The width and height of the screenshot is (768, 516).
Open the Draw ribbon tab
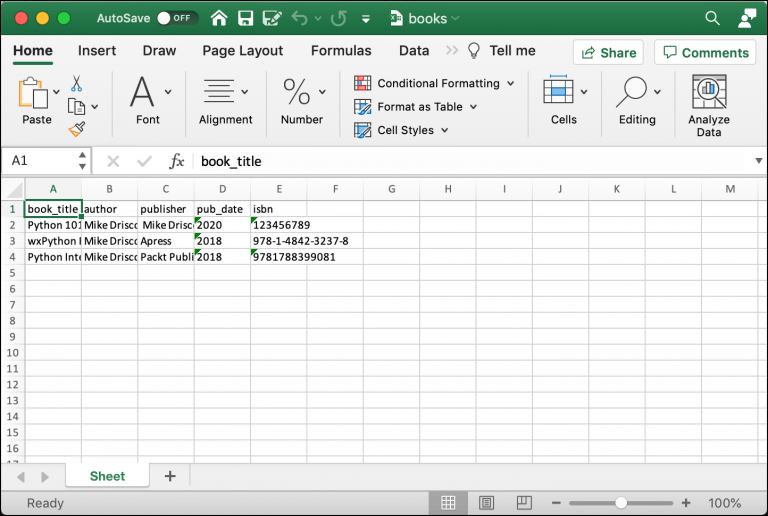(x=159, y=50)
